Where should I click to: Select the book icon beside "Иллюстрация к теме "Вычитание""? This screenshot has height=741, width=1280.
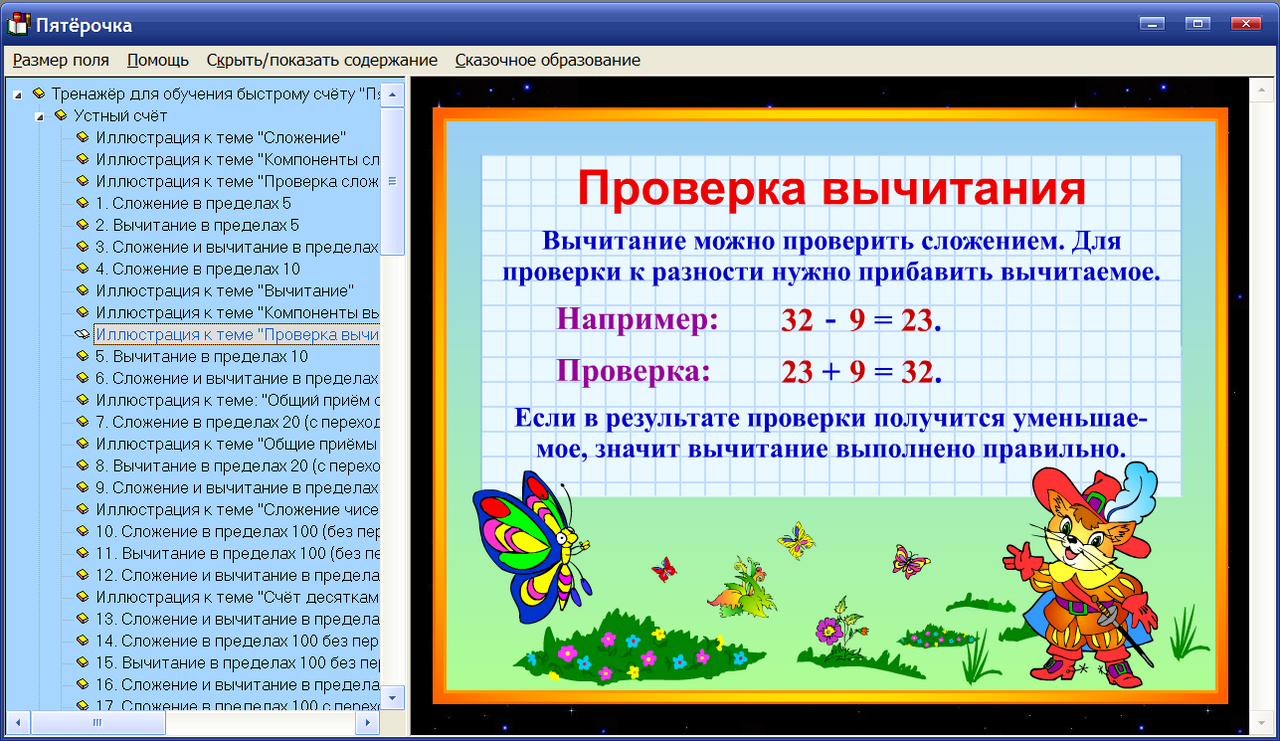click(82, 289)
